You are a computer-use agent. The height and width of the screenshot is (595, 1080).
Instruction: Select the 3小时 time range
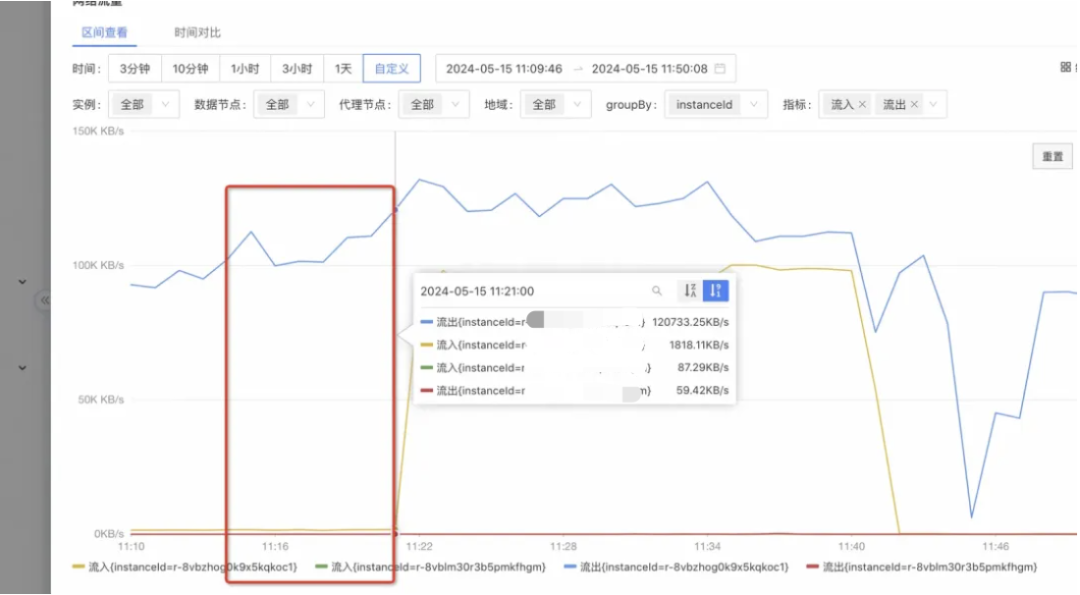[x=297, y=69]
